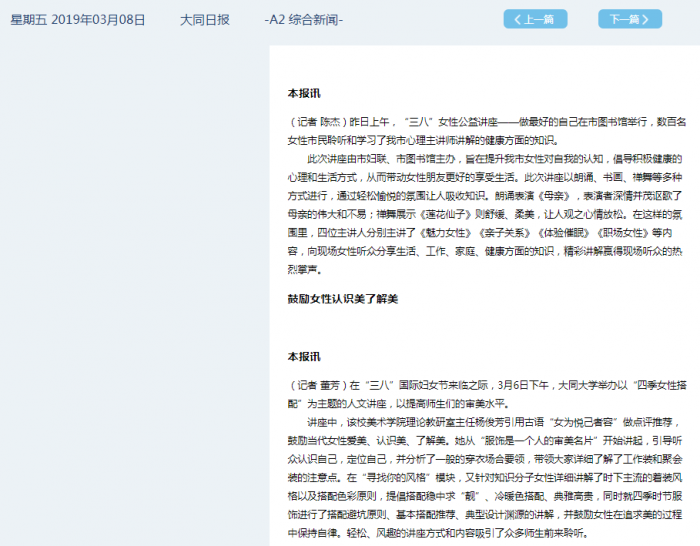Click the 下一篇 next article button
This screenshot has width=700, height=546.
click(629, 19)
